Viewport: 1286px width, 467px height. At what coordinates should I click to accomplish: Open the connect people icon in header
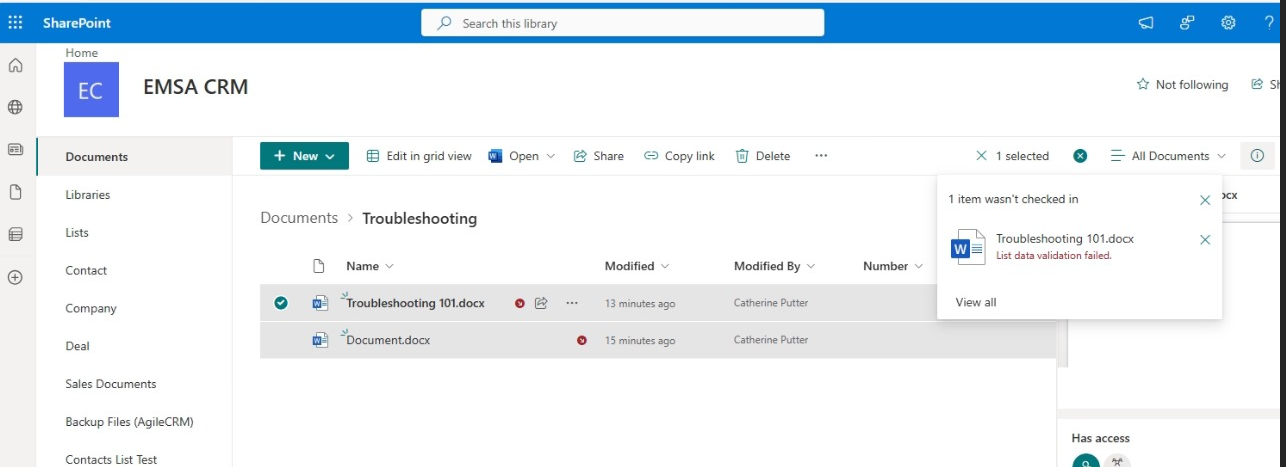[x=1187, y=22]
